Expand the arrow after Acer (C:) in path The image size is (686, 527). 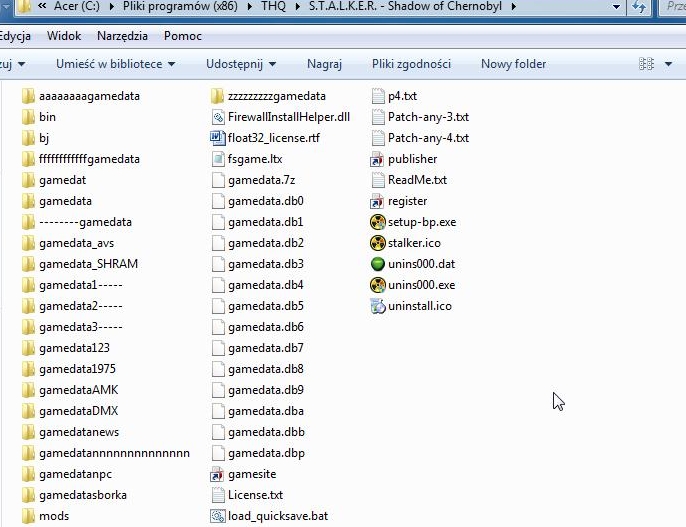pos(112,7)
